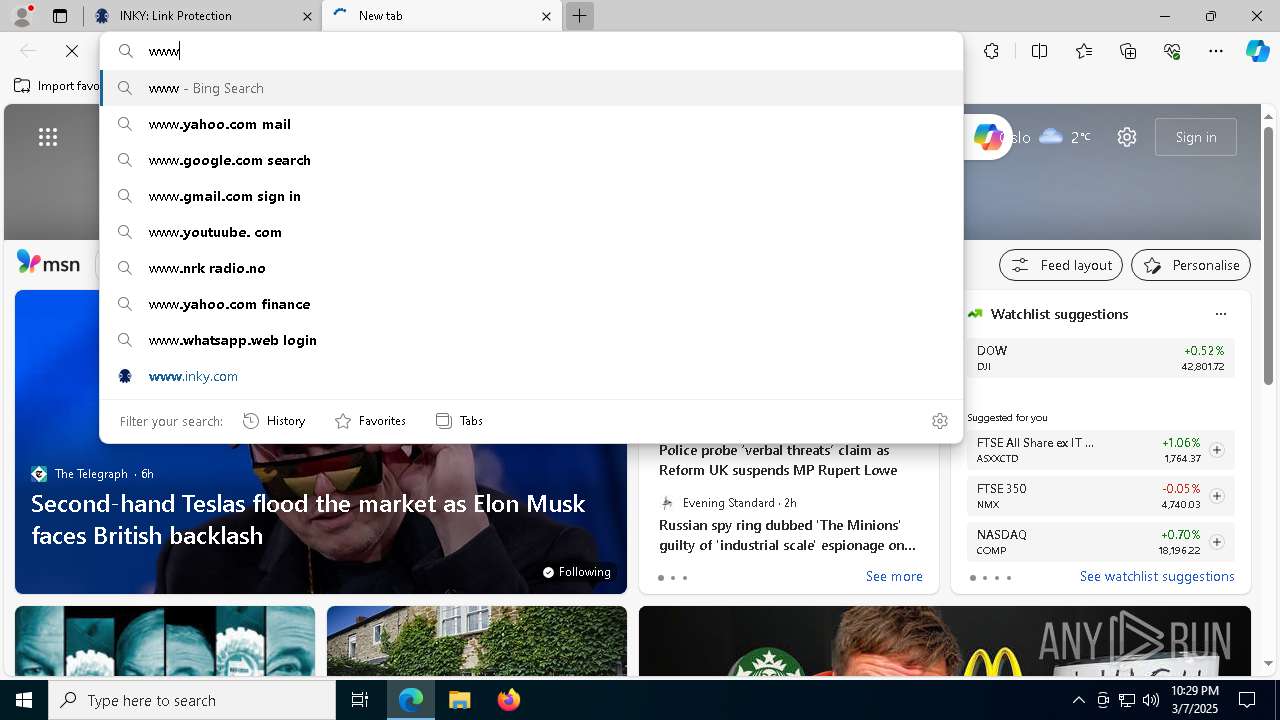Select the www.yahoo.com finance suggestion

click(x=531, y=304)
